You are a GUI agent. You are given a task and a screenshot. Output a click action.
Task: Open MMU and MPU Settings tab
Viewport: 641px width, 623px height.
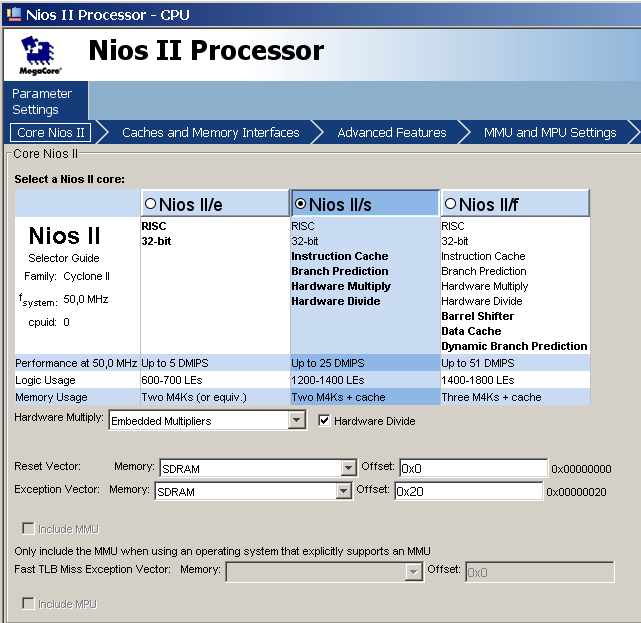coord(550,132)
